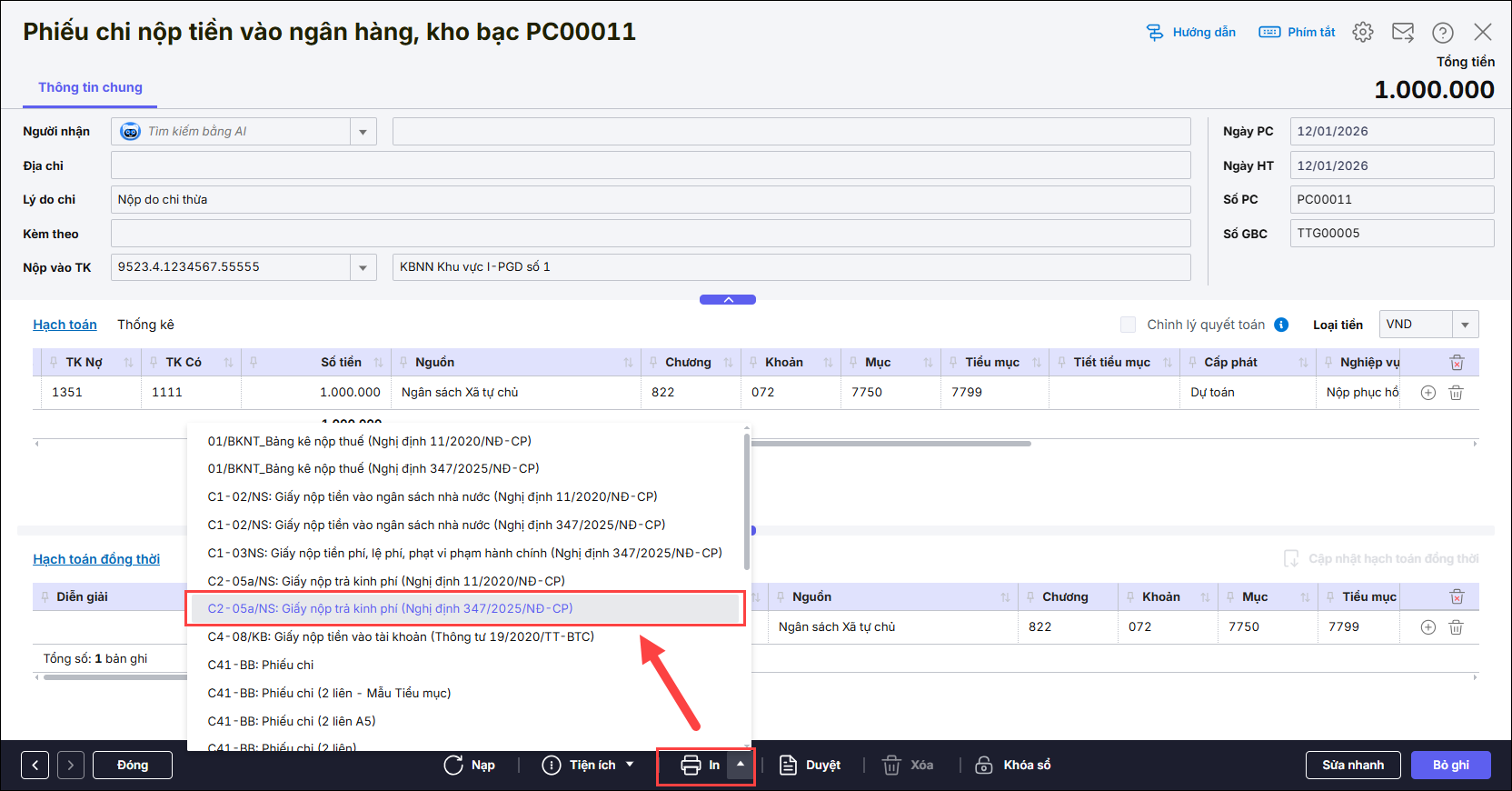Enable the Chỉnh lý quyết toán checkbox
The width and height of the screenshot is (1512, 791).
1129,325
